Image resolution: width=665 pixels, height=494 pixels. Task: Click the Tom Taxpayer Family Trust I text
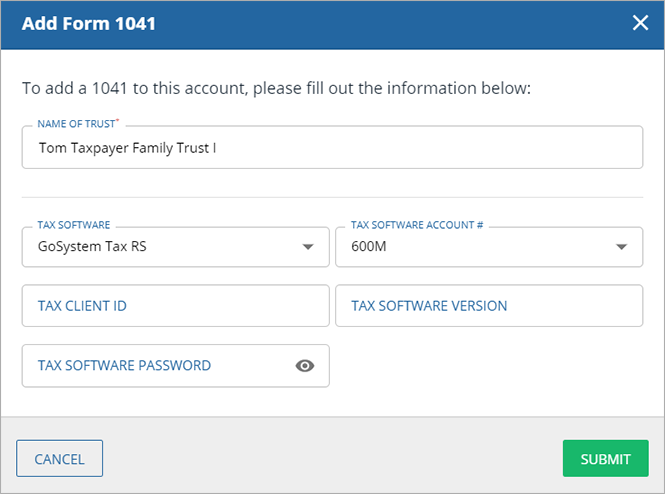pyautogui.click(x=127, y=148)
